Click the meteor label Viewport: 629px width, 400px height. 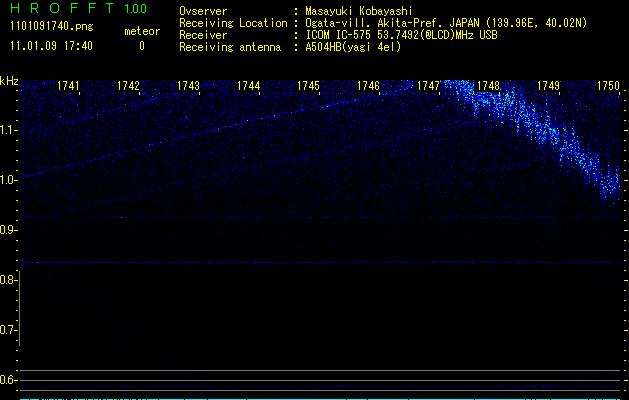(142, 31)
